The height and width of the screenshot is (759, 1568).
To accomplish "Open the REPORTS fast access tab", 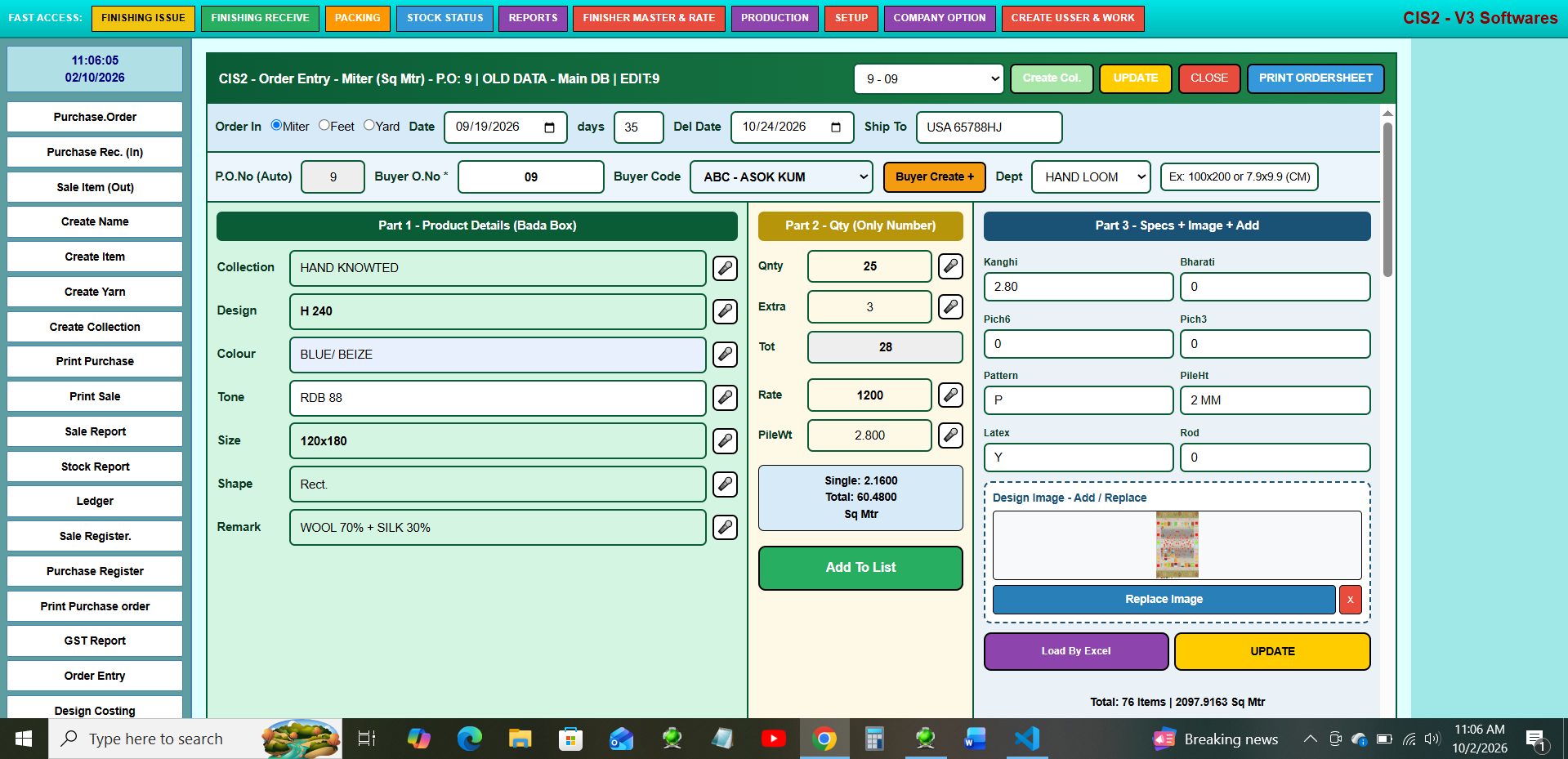I will 533,18.
